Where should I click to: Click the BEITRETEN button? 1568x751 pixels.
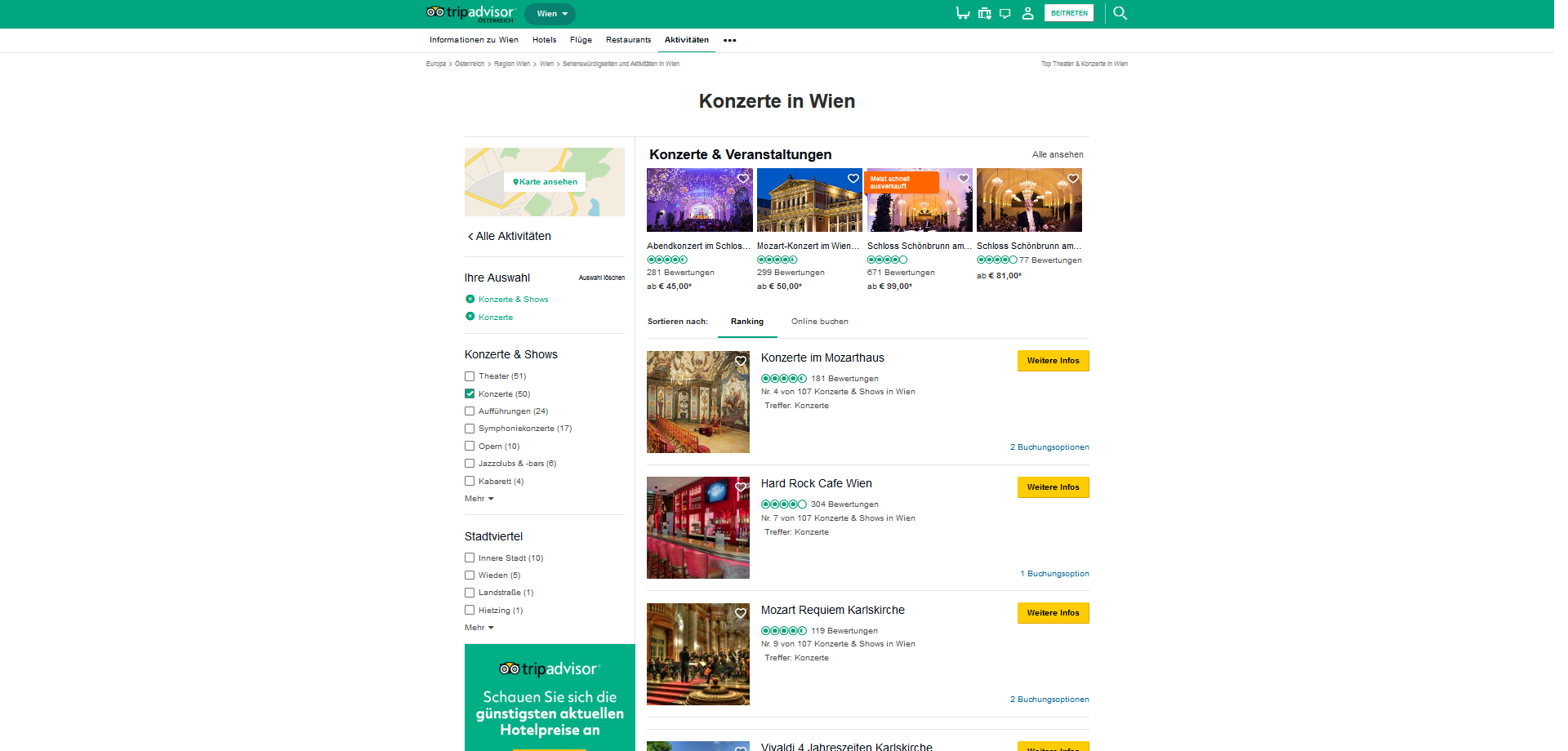(1069, 13)
